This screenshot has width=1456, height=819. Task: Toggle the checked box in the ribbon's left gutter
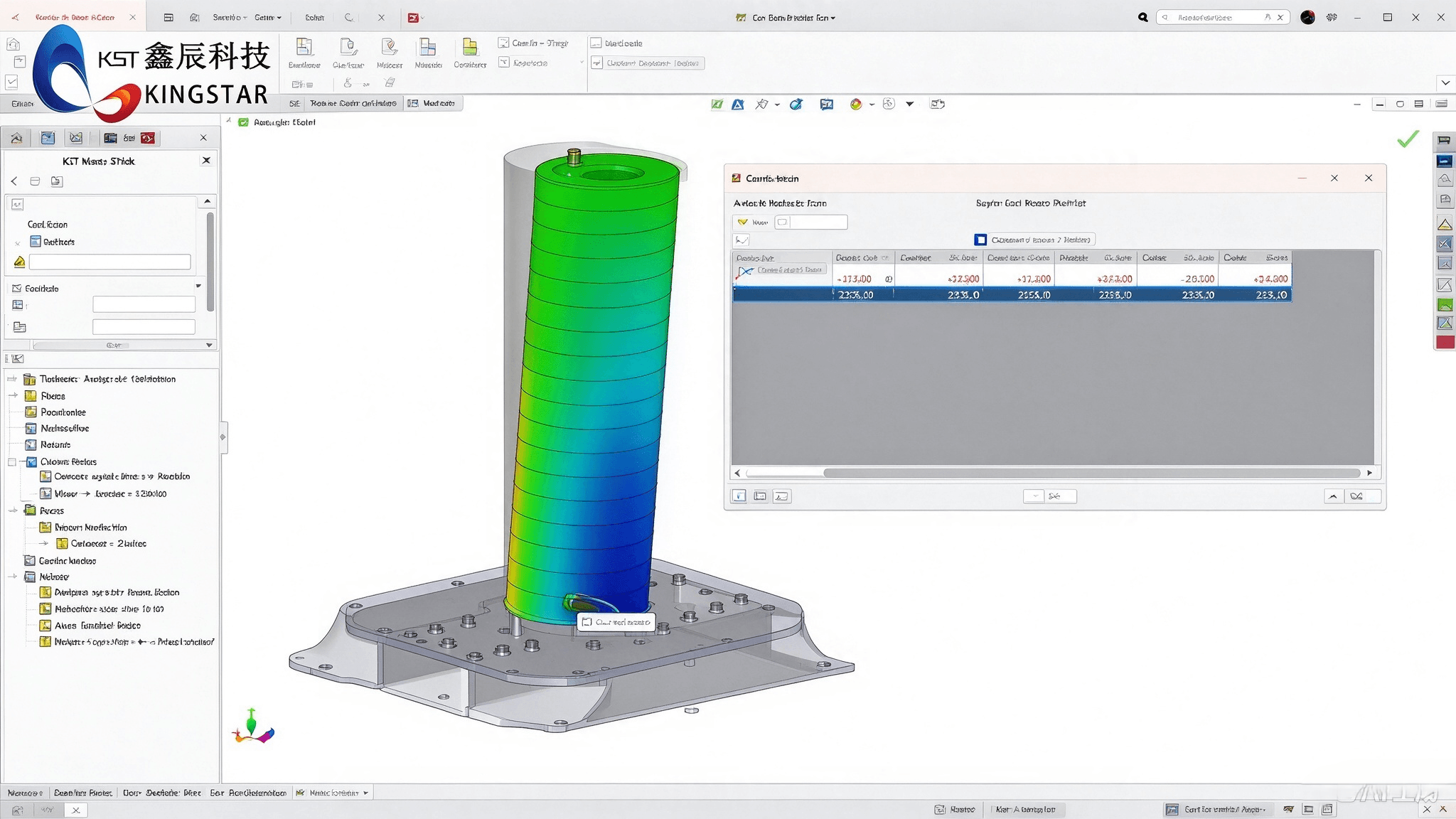(x=12, y=82)
